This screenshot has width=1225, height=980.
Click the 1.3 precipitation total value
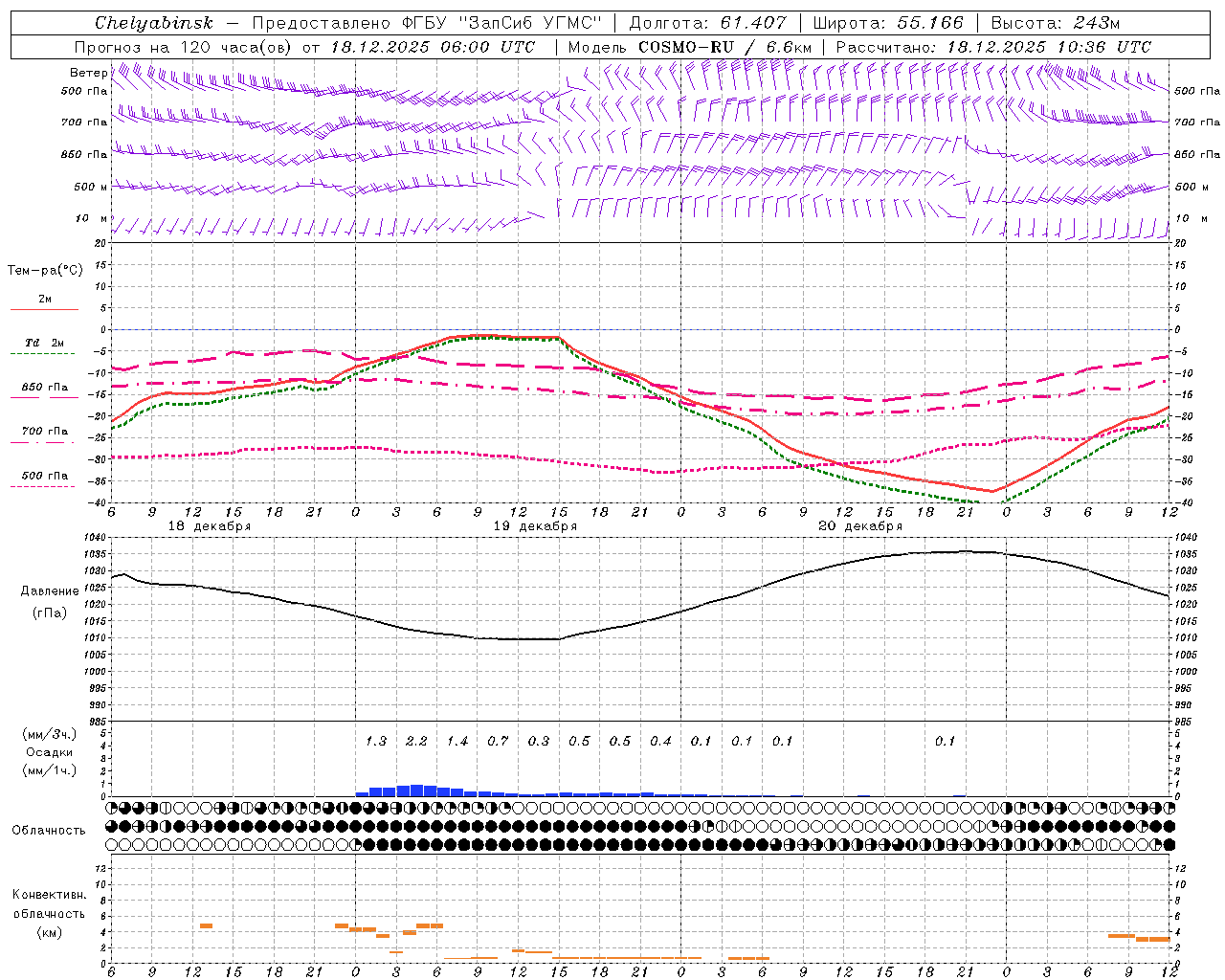pyautogui.click(x=376, y=742)
